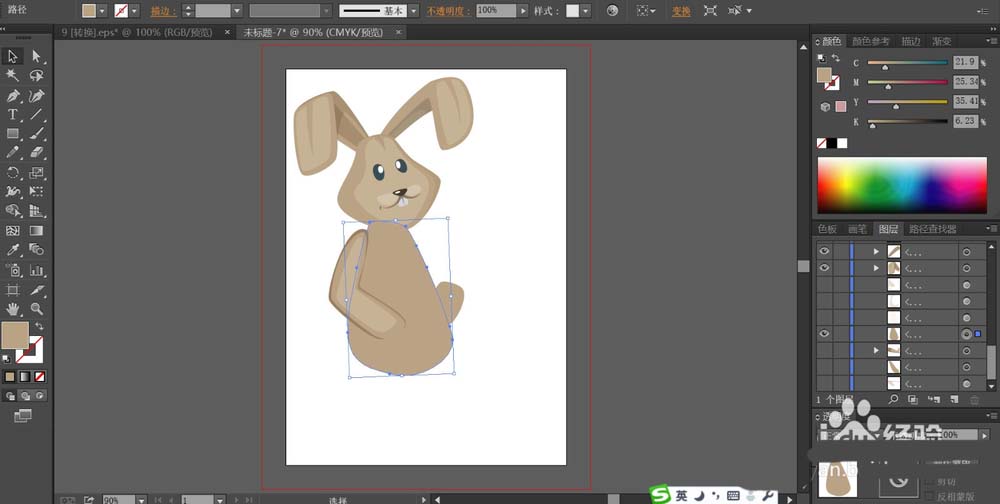The height and width of the screenshot is (504, 1000).
Task: Select the Magic Wand tool
Action: 13,75
